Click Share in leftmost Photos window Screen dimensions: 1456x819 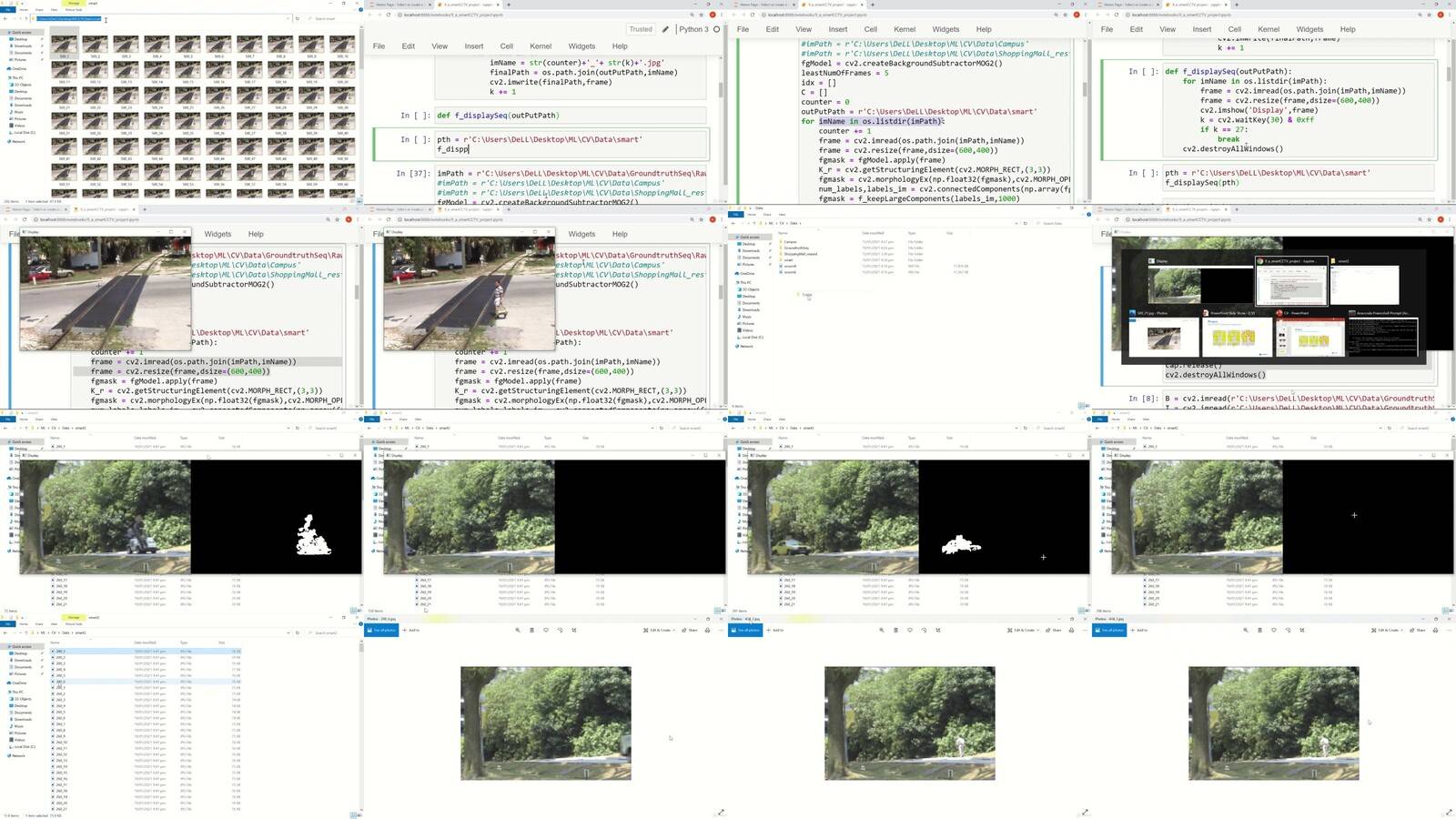pos(690,630)
